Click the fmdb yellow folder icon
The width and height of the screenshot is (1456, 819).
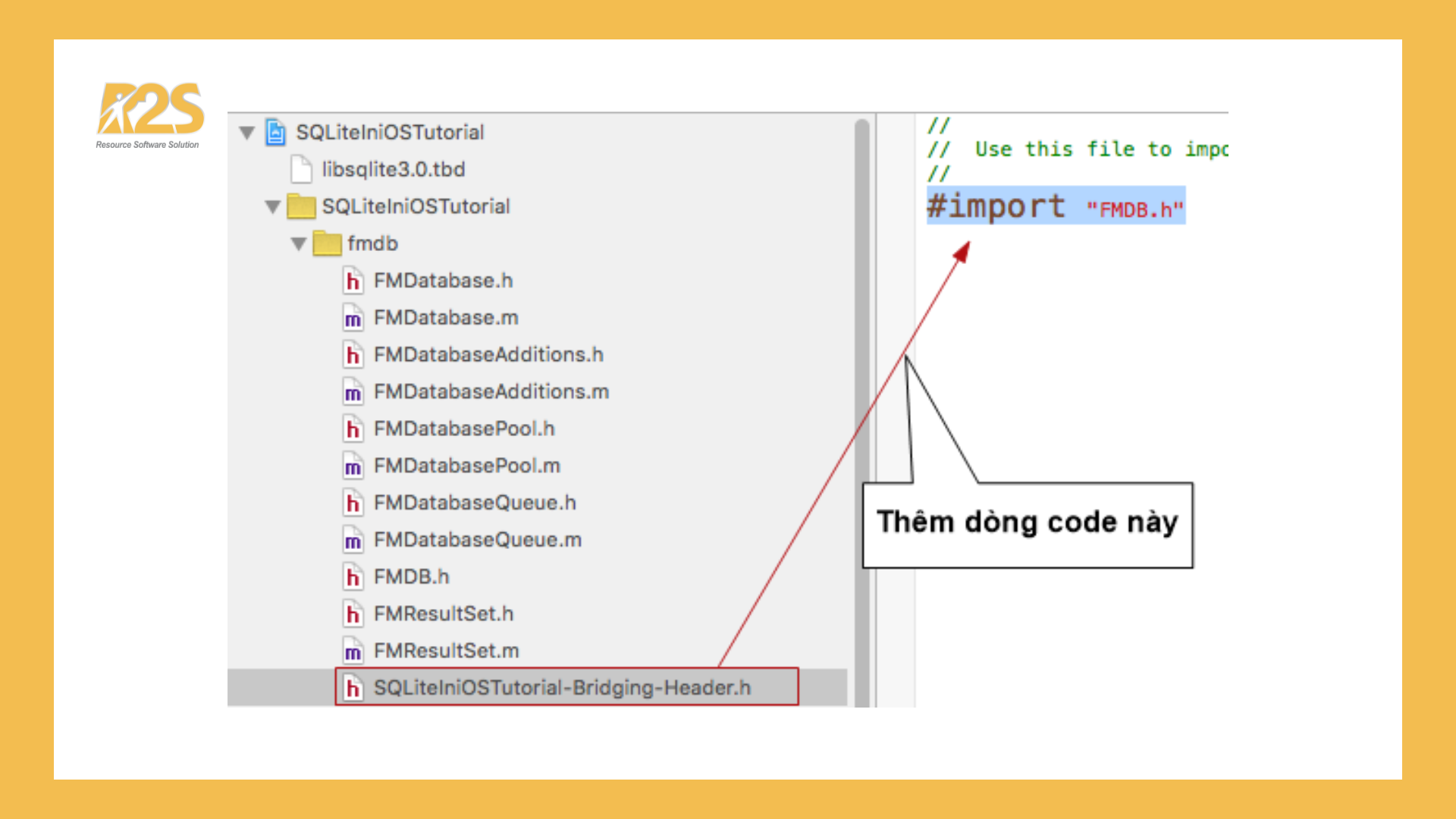[x=327, y=243]
